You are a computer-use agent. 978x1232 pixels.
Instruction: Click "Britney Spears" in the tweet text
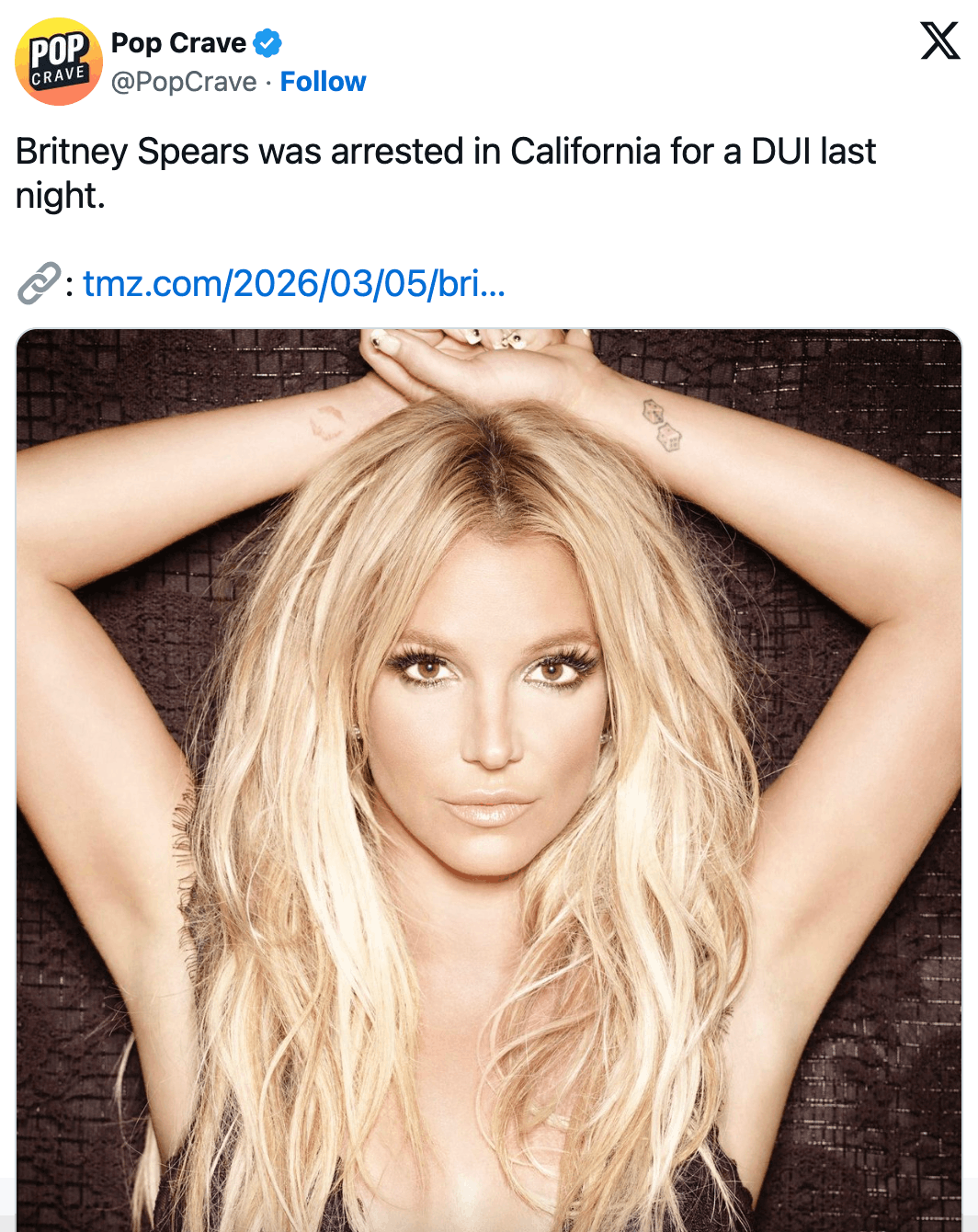pos(132,152)
